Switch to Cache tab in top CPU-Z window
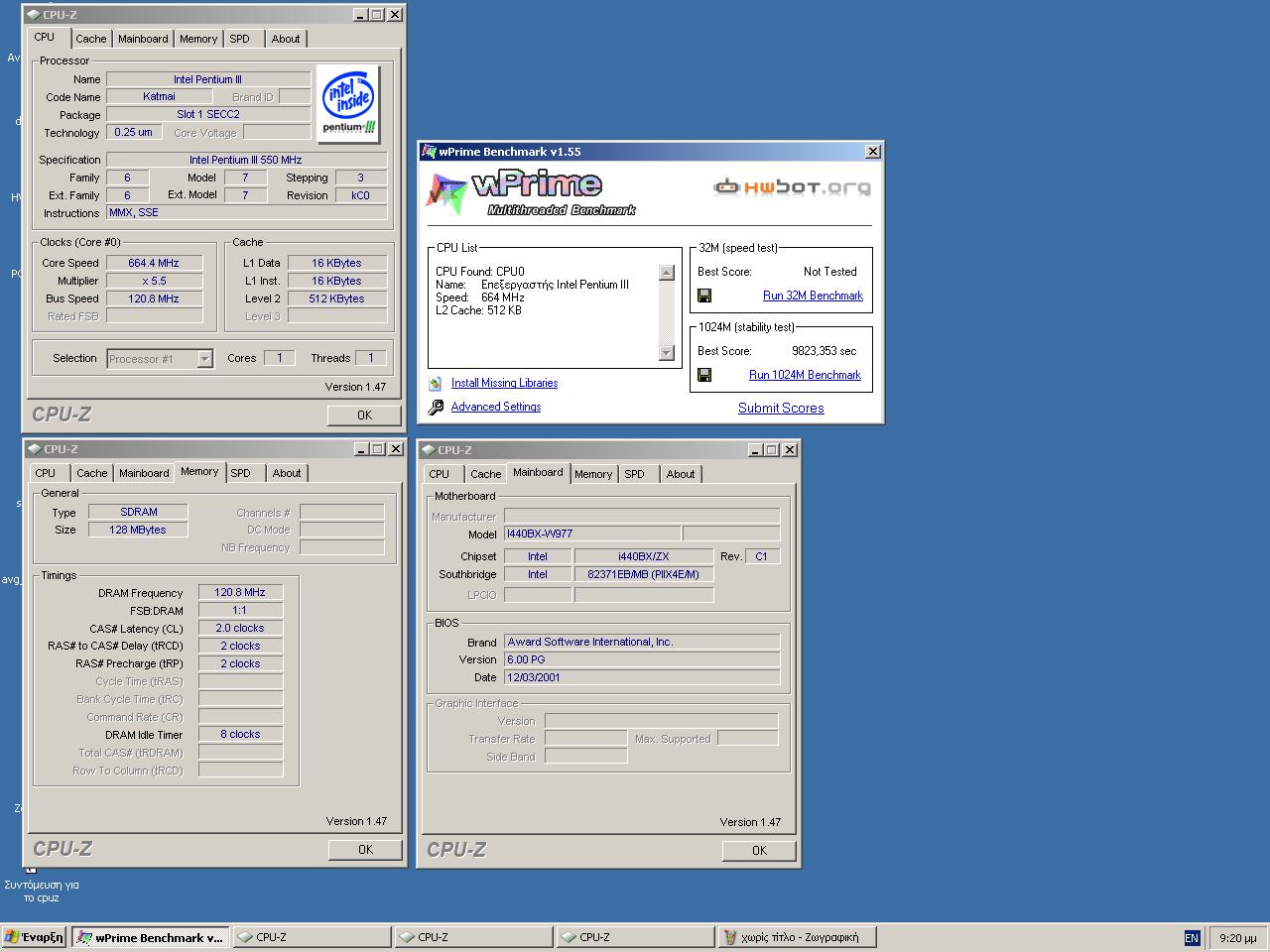Image resolution: width=1270 pixels, height=952 pixels. pyautogui.click(x=91, y=39)
